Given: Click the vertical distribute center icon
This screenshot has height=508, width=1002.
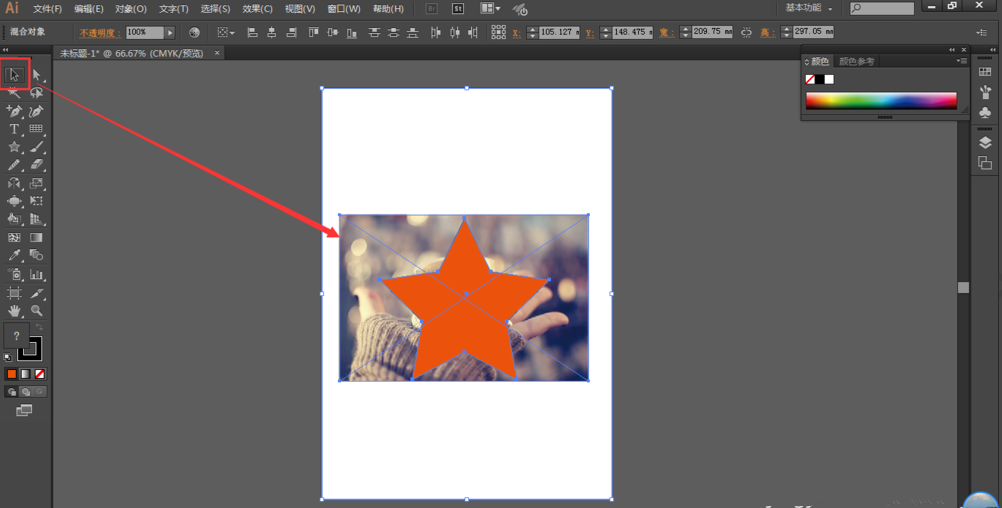Looking at the screenshot, I should (x=394, y=32).
